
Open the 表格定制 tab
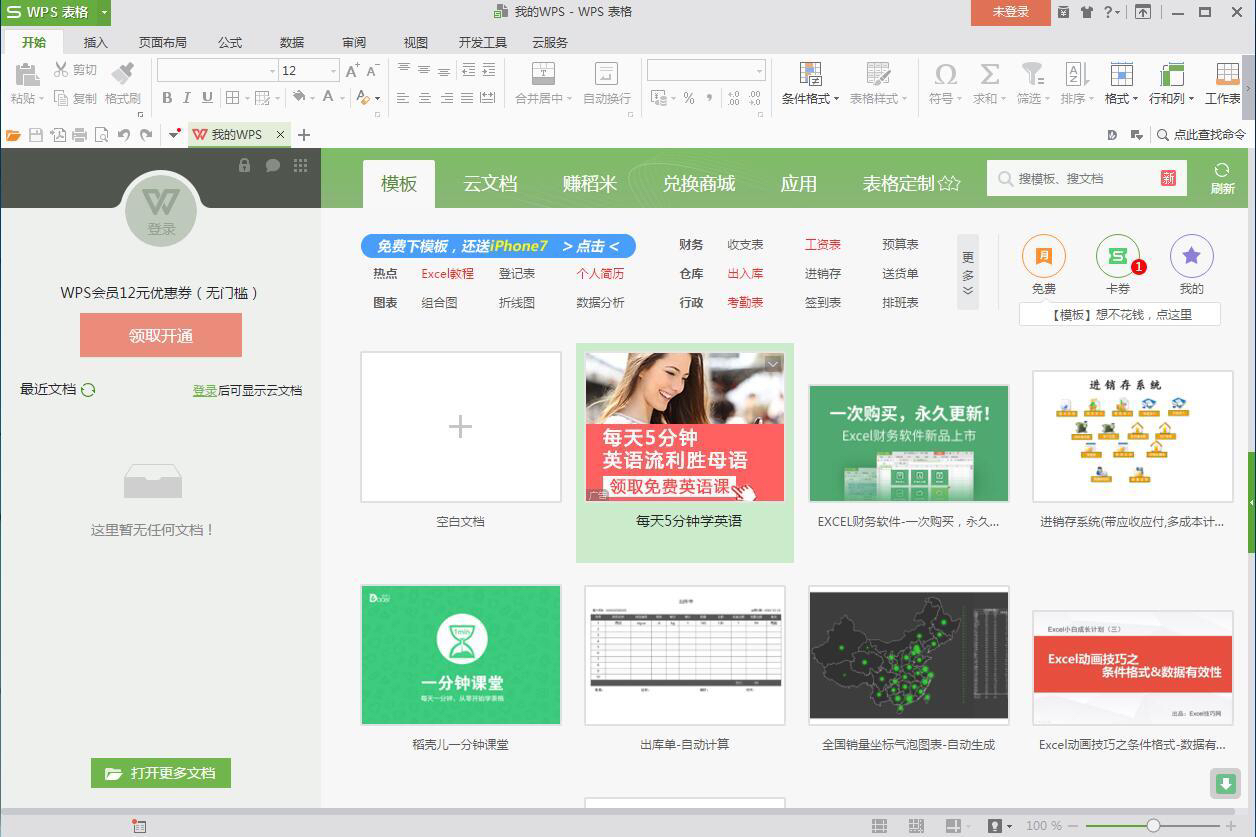[x=911, y=183]
